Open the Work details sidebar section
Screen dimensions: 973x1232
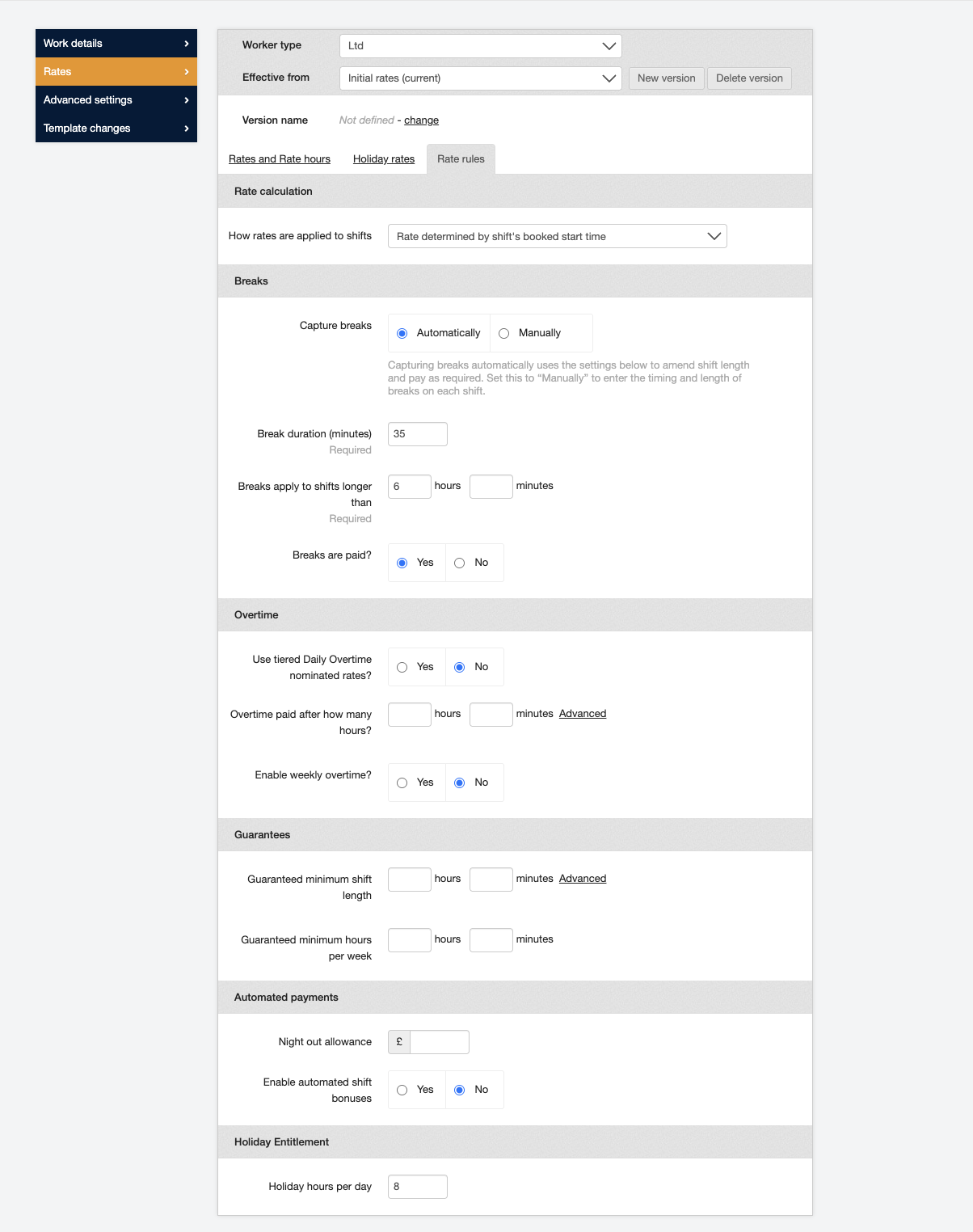(116, 44)
